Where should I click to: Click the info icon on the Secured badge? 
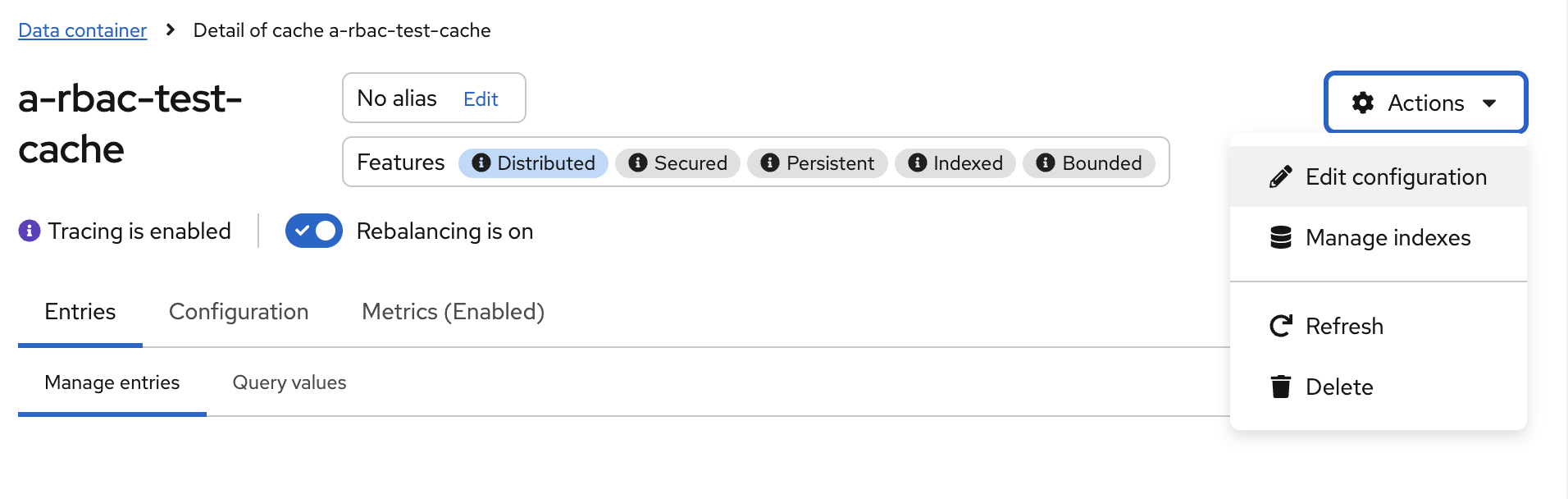click(x=639, y=163)
